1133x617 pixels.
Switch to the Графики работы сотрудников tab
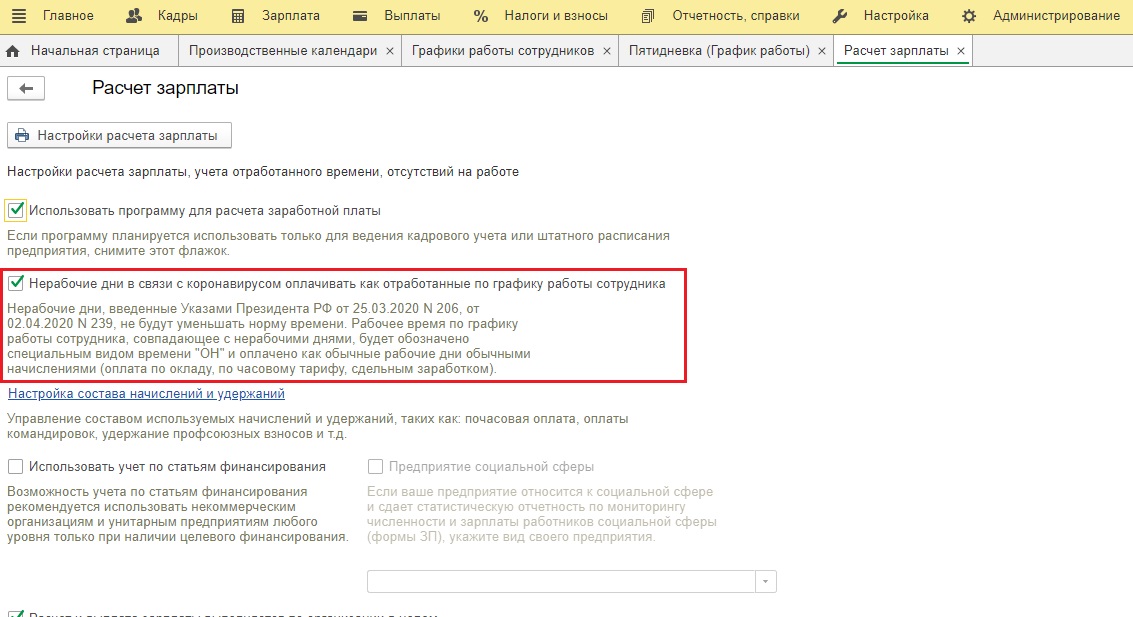click(x=503, y=51)
